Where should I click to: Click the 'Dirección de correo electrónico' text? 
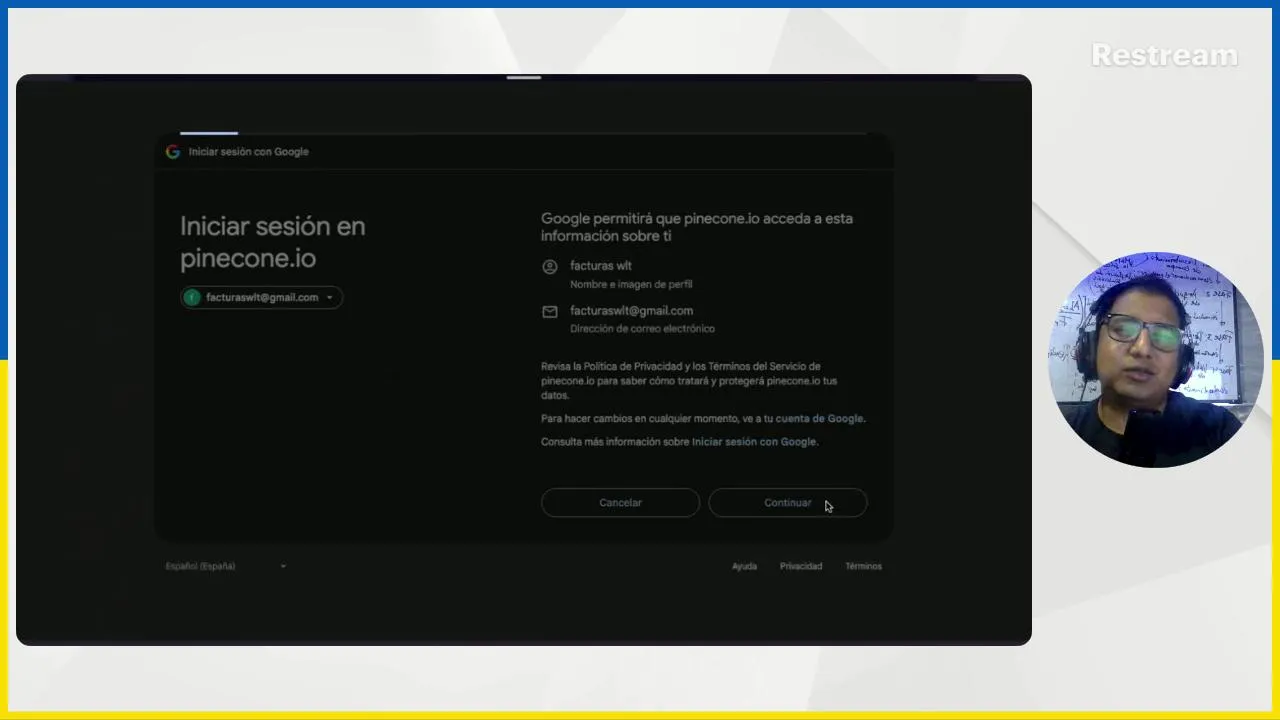point(642,328)
